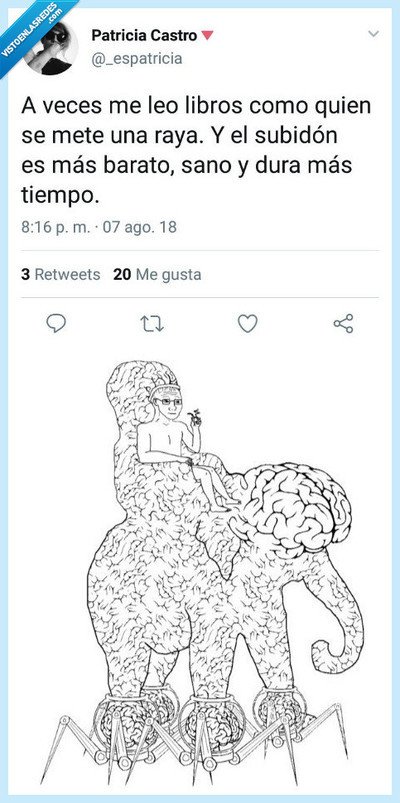Click the 07 ago. 18 date text
This screenshot has height=803, width=400.
[140, 227]
